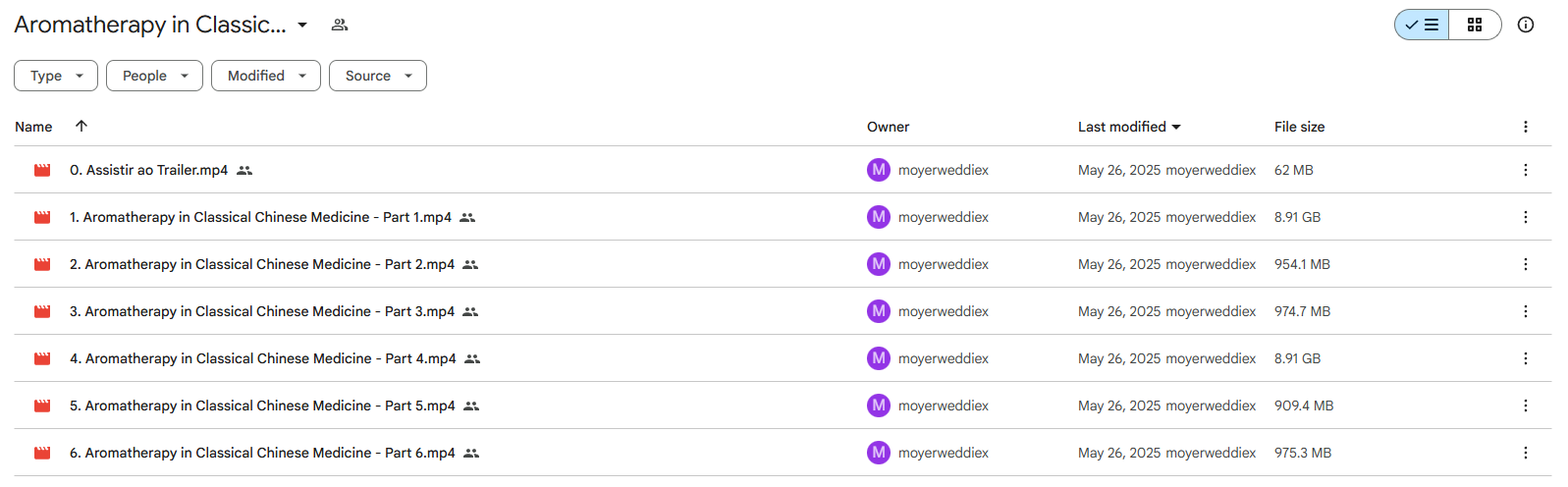Open the folder title dropdown arrow
This screenshot has height=487, width=1568.
coord(302,25)
